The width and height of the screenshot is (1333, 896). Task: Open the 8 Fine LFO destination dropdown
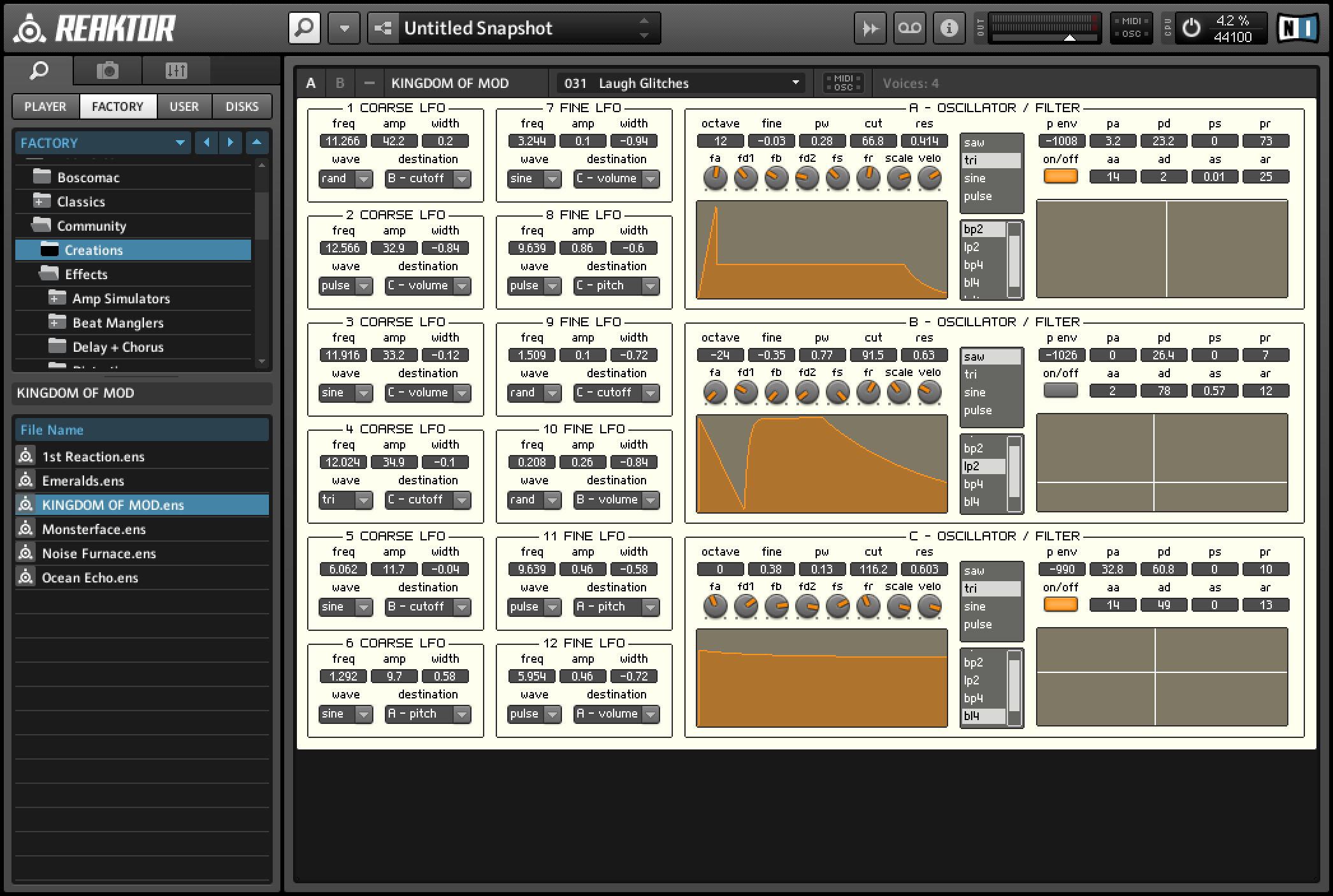[x=616, y=285]
